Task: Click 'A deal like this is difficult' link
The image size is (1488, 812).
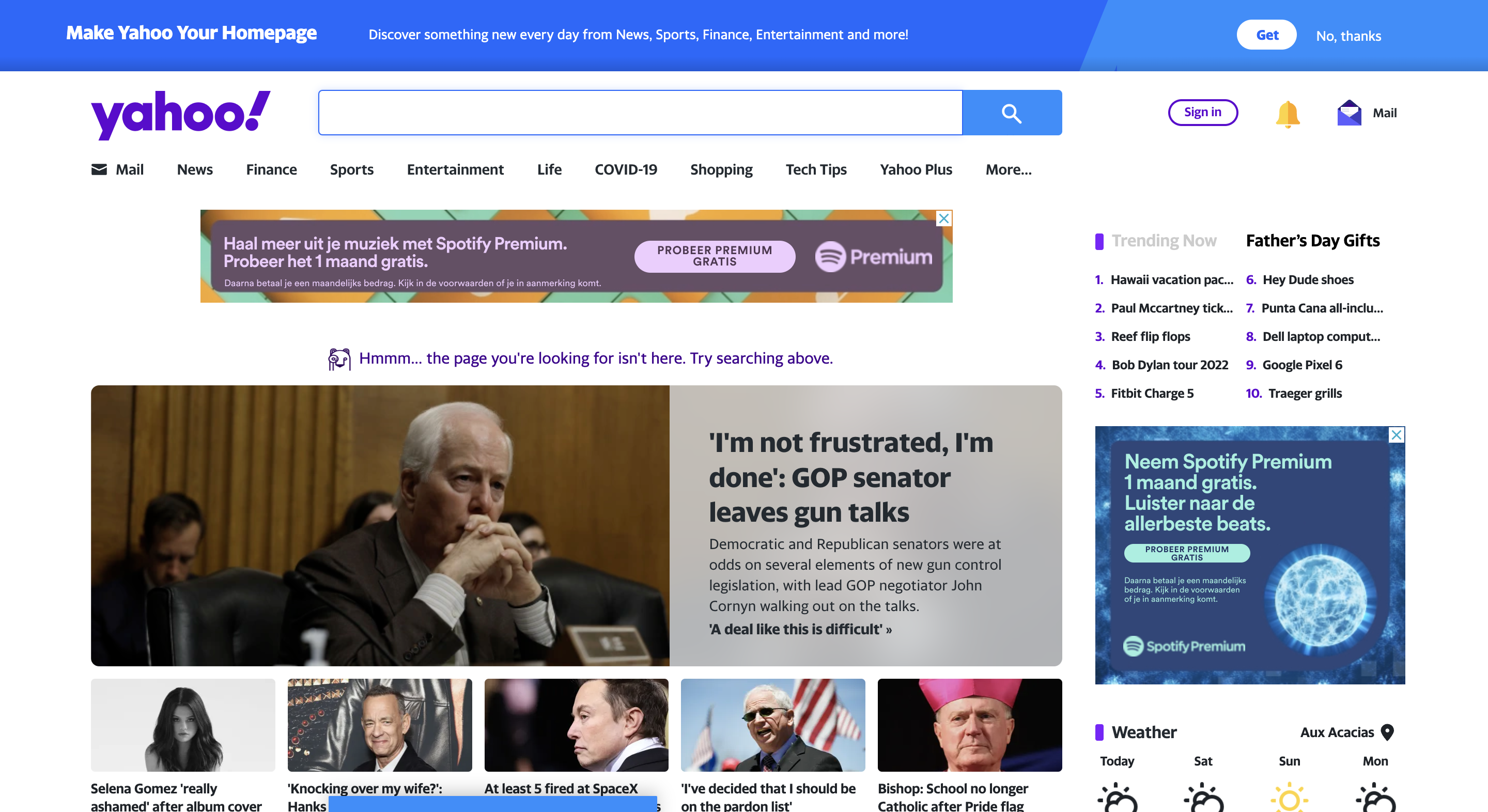Action: [800, 629]
